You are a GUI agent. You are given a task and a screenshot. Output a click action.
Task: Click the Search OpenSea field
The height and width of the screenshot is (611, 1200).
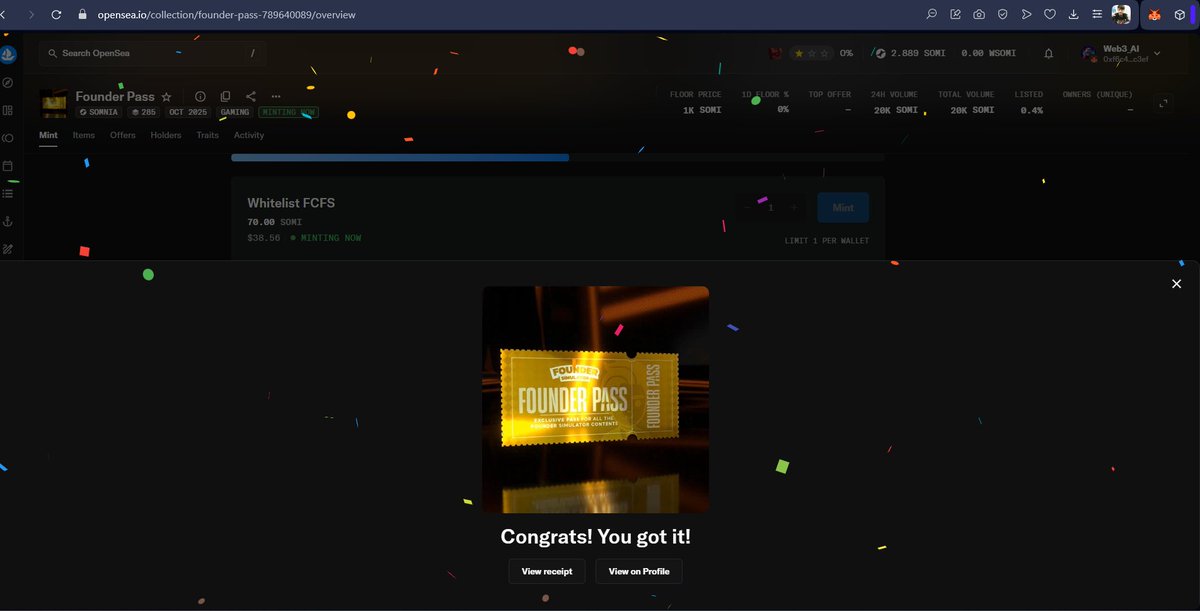pos(153,53)
